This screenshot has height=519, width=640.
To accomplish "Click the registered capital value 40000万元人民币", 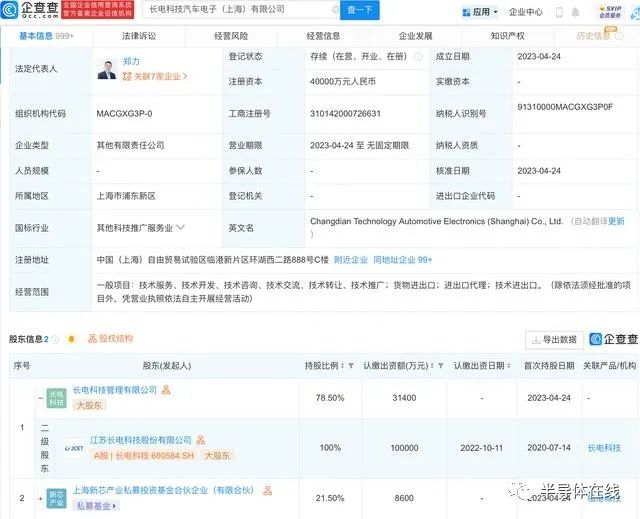I will click(x=343, y=82).
